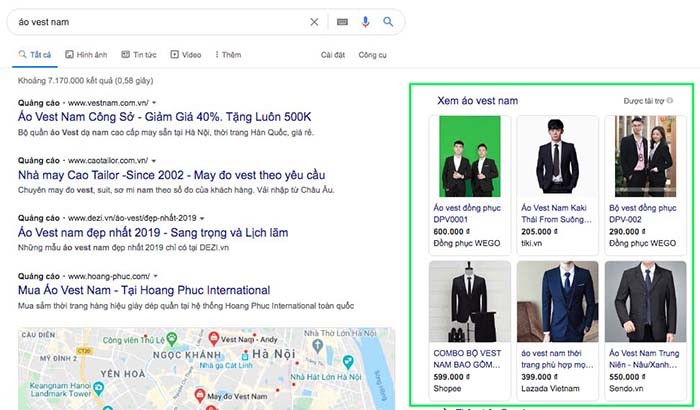Open Mua Áo Vest Nam Hoang Phuc link

click(144, 290)
